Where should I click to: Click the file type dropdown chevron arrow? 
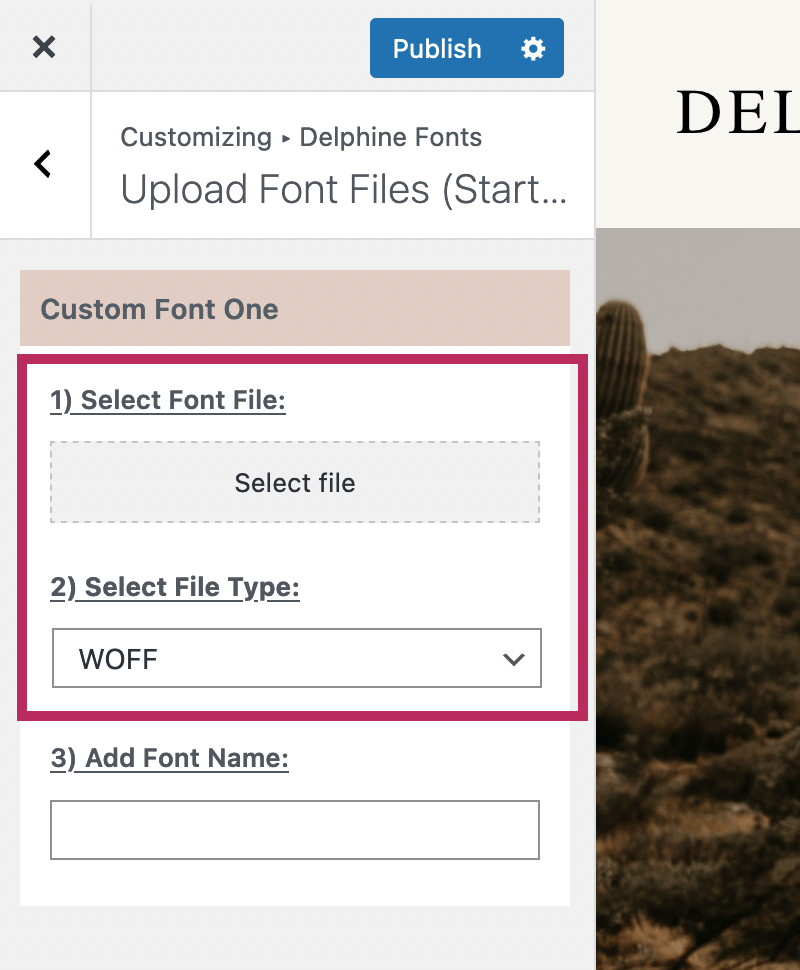pyautogui.click(x=514, y=659)
